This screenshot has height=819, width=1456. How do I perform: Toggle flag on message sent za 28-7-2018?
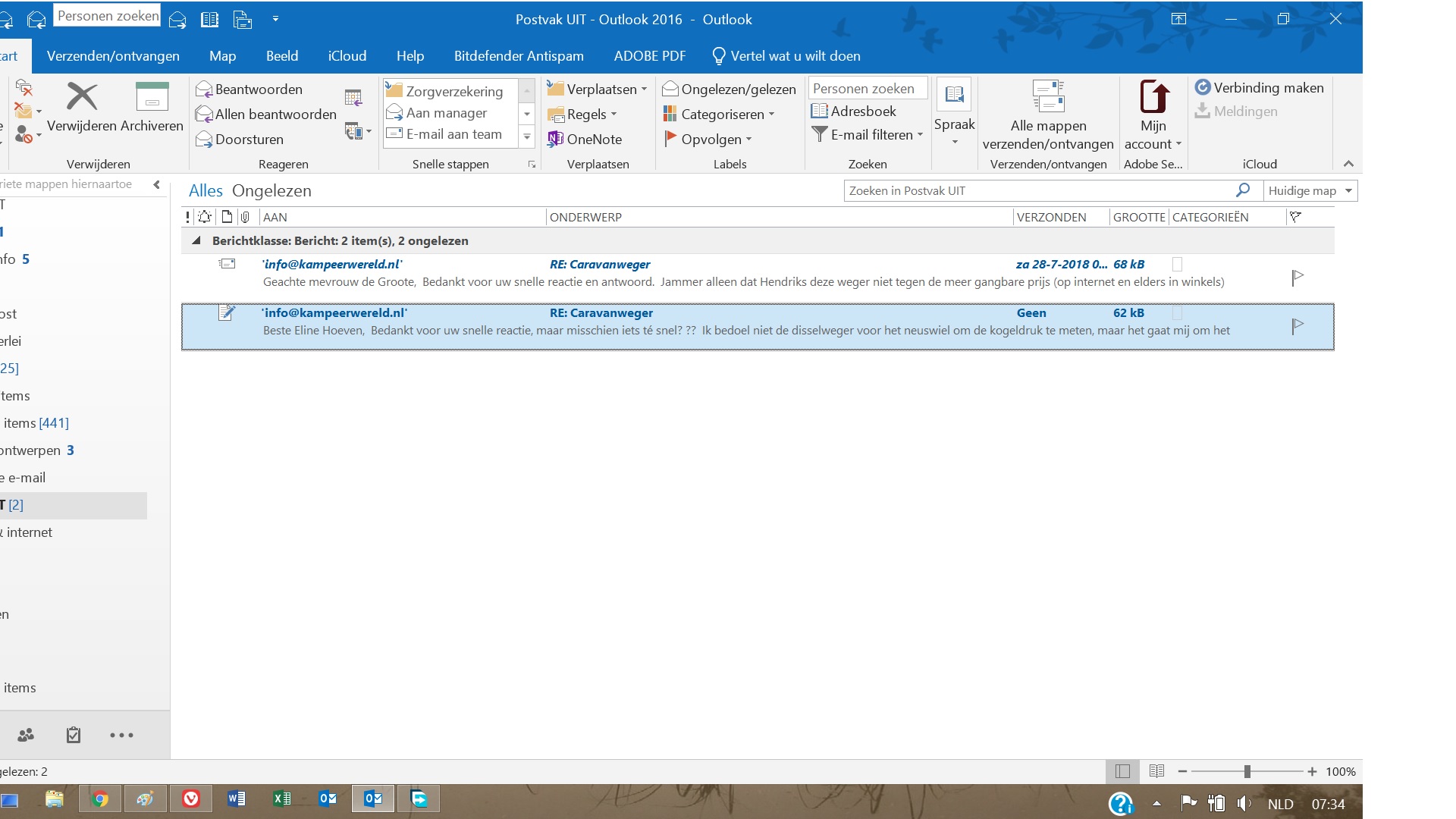[x=1298, y=278]
